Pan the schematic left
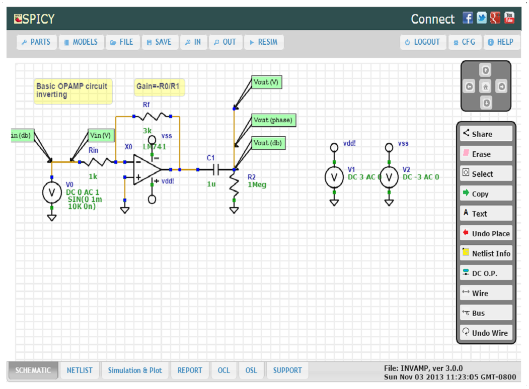This screenshot has height=389, width=529. point(469,86)
